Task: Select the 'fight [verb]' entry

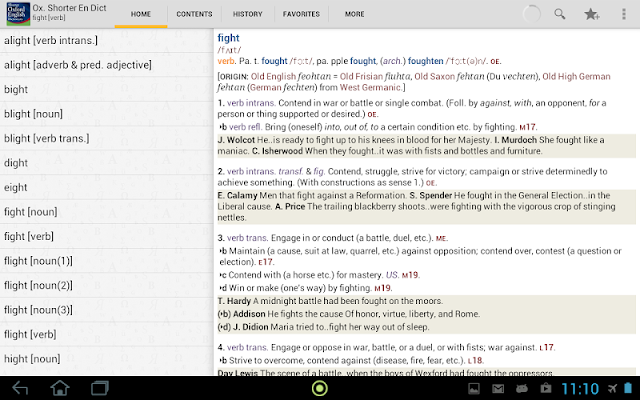Action: [x=107, y=236]
